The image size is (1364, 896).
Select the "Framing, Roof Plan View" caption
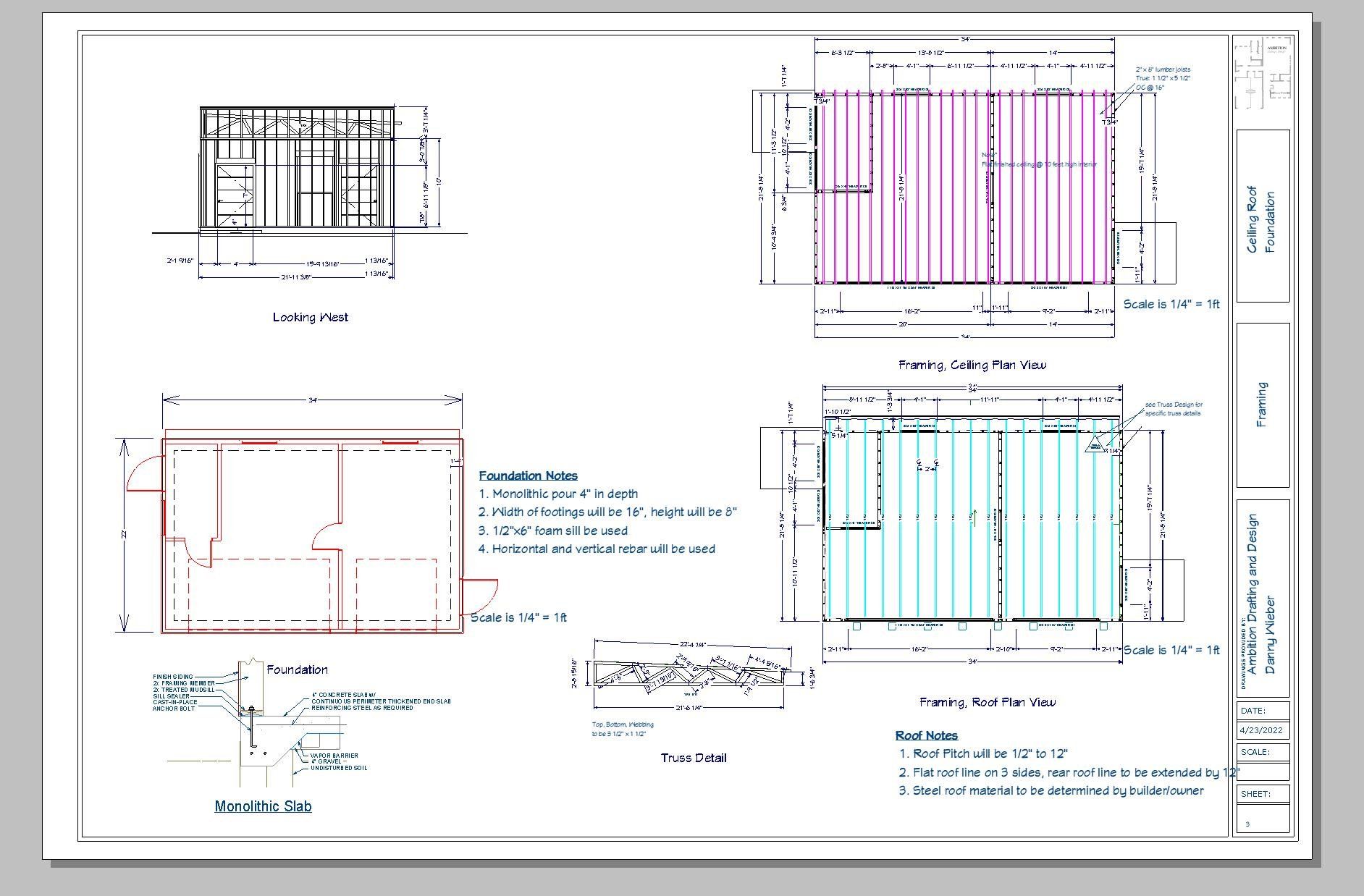(988, 702)
